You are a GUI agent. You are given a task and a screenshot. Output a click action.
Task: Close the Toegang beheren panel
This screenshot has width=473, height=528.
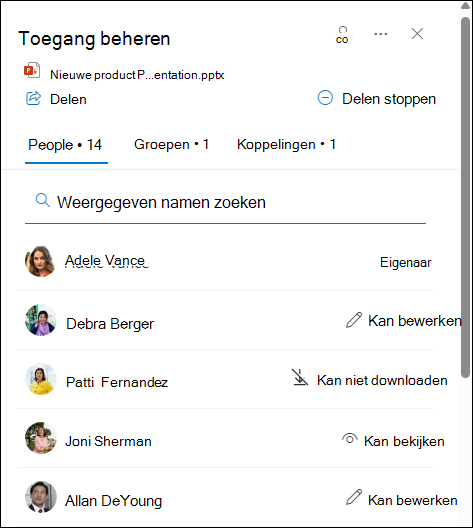pos(417,34)
